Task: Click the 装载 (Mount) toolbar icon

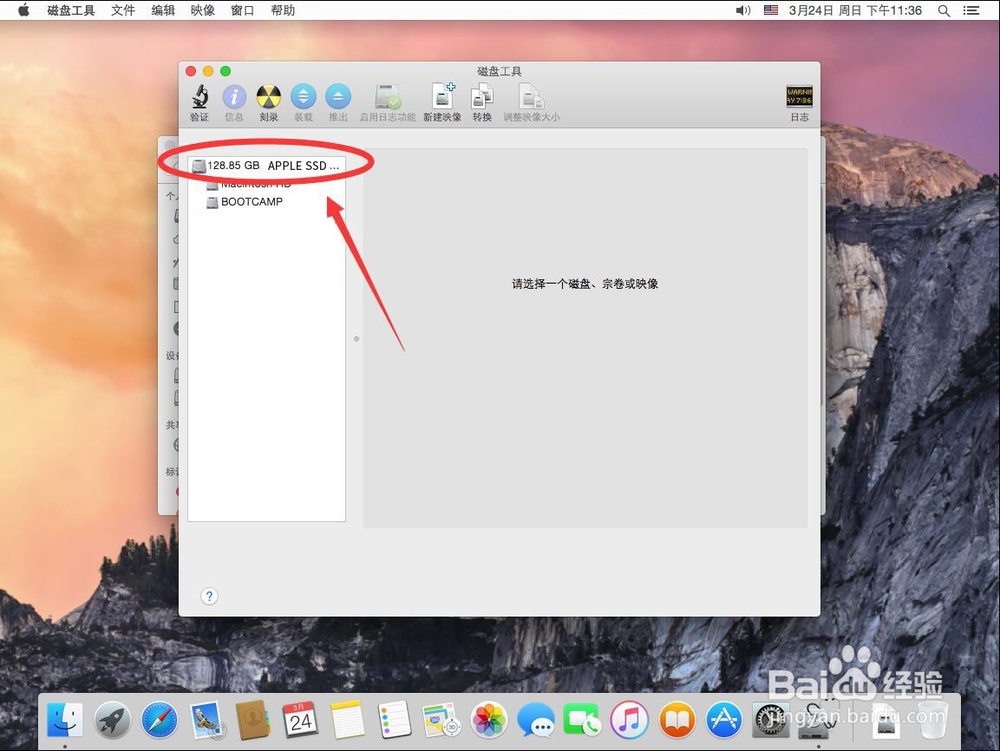Action: pos(303,97)
